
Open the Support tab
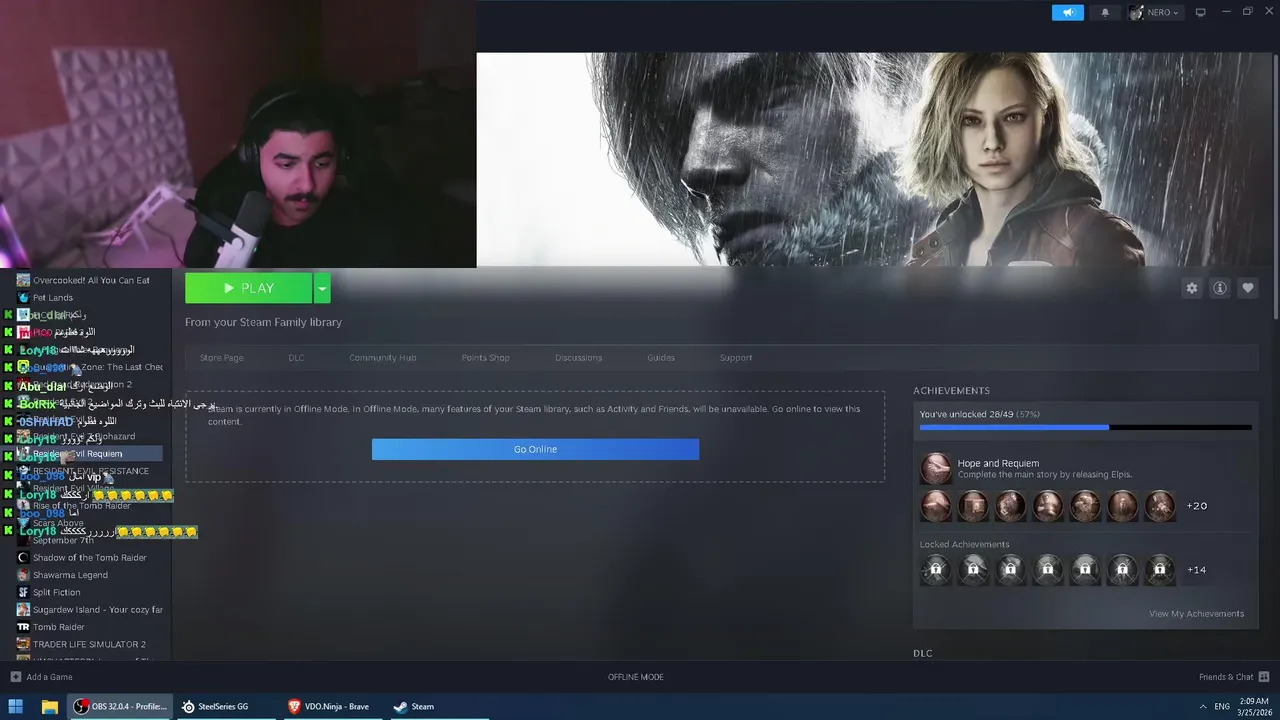click(735, 358)
